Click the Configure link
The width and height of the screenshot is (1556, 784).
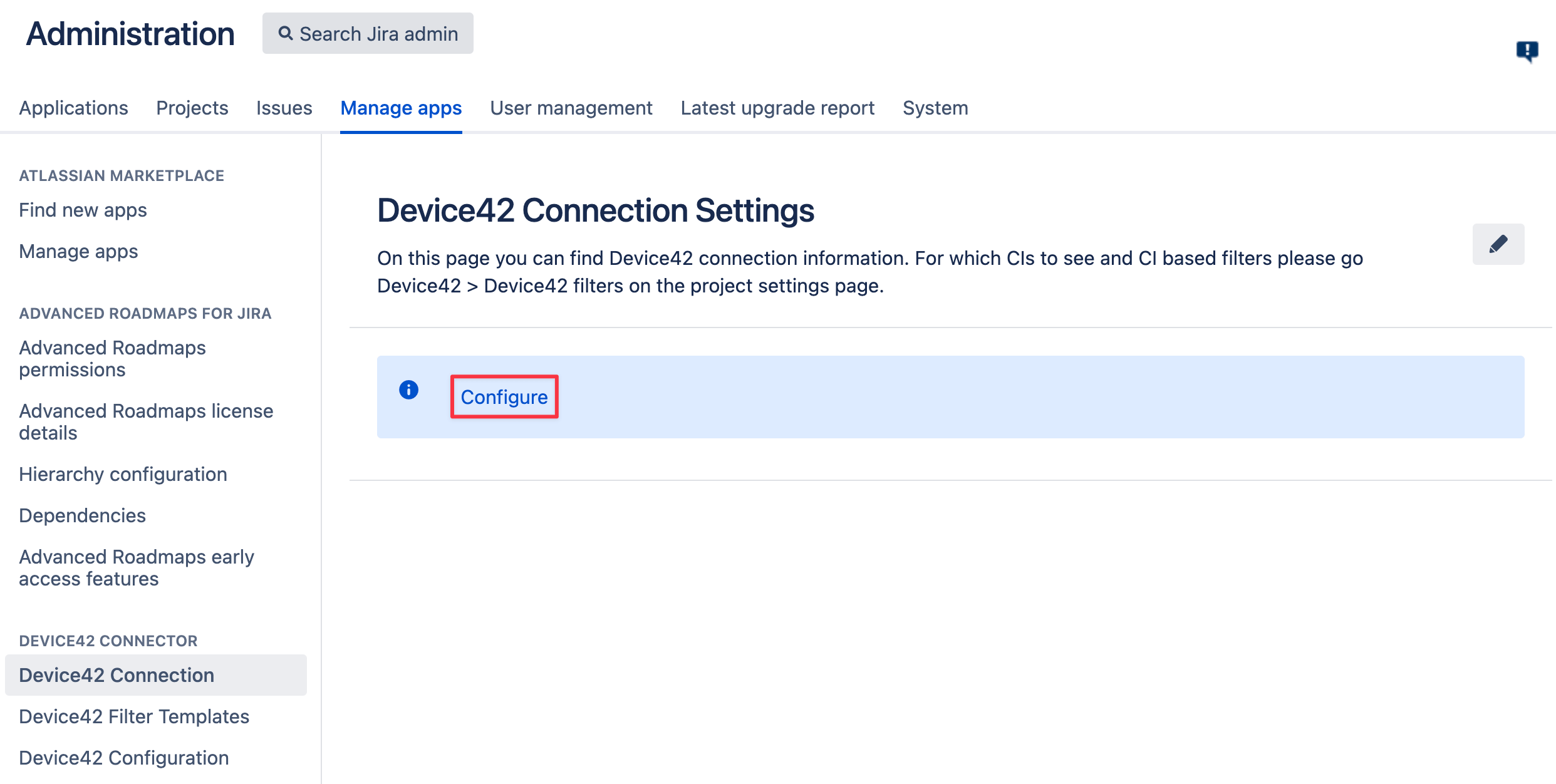(504, 396)
